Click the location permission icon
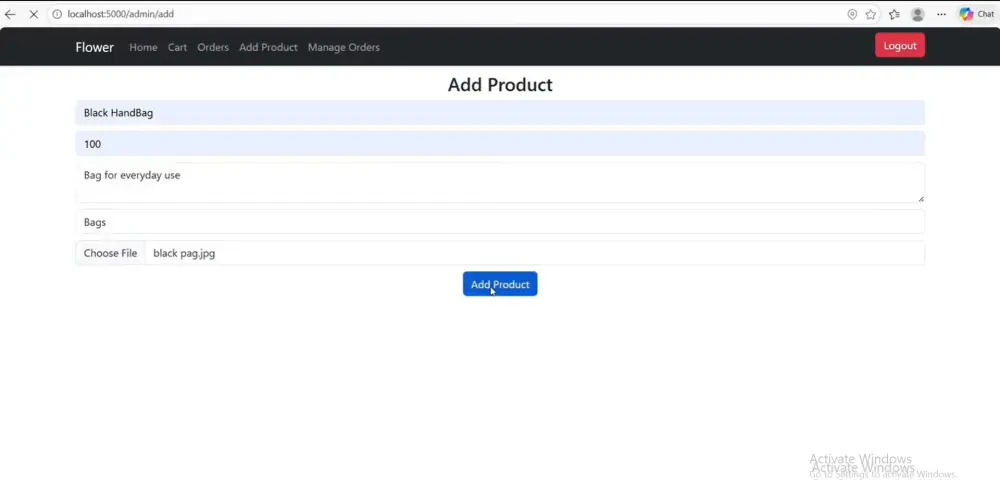Screen dimensions: 1000x480 [x=852, y=14]
